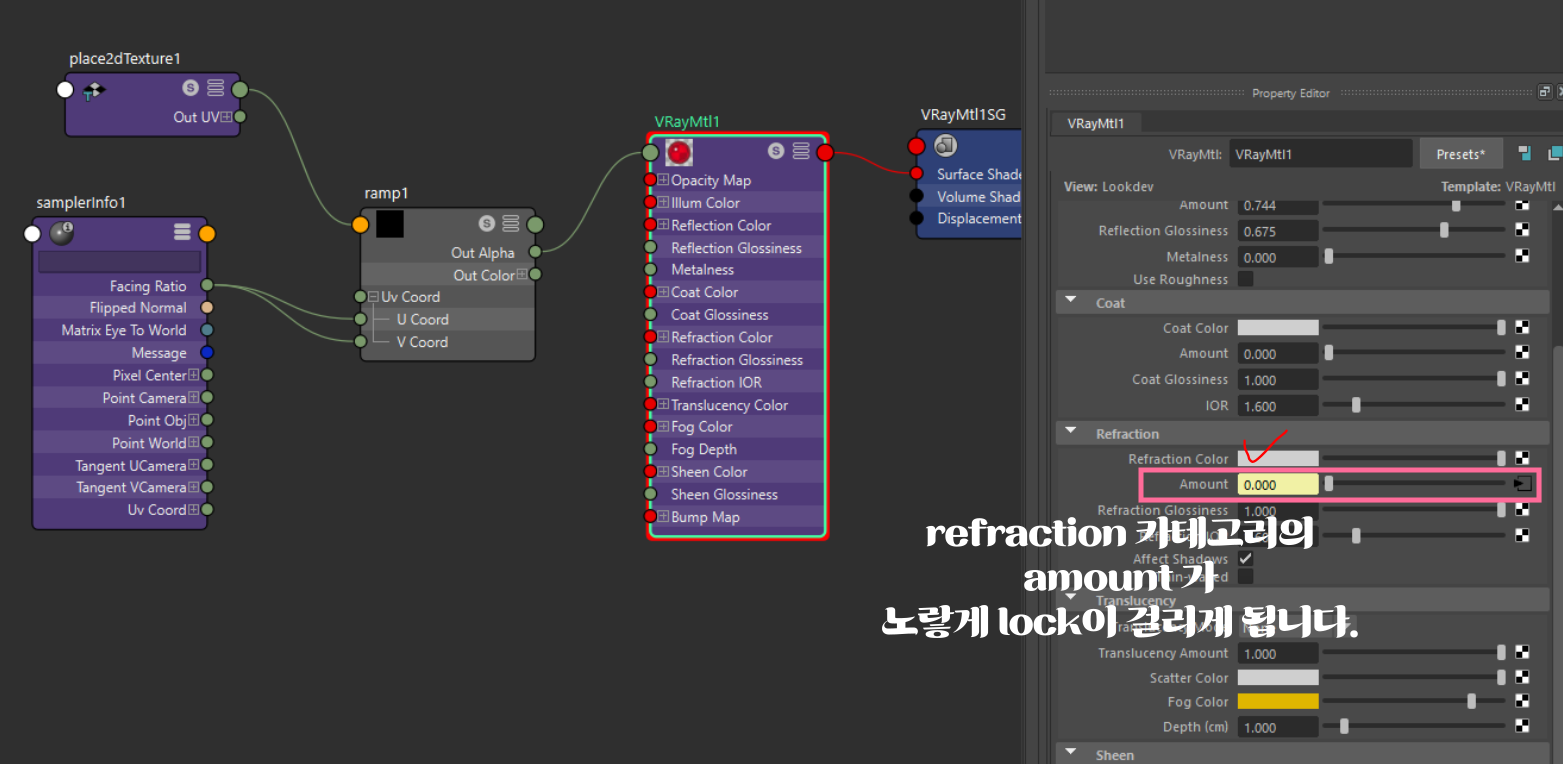1563x764 pixels.
Task: Toggle view mode icon on samplerInfo1 node
Action: pyautogui.click(x=182, y=232)
